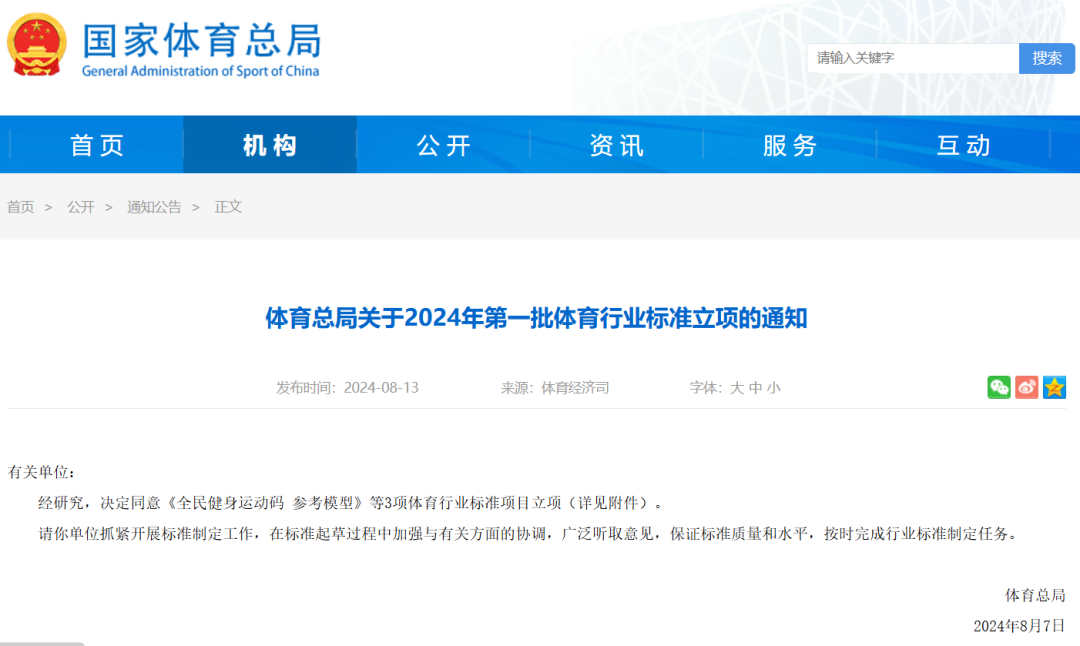
Task: Follow the 首页 breadcrumb link
Action: tap(21, 207)
